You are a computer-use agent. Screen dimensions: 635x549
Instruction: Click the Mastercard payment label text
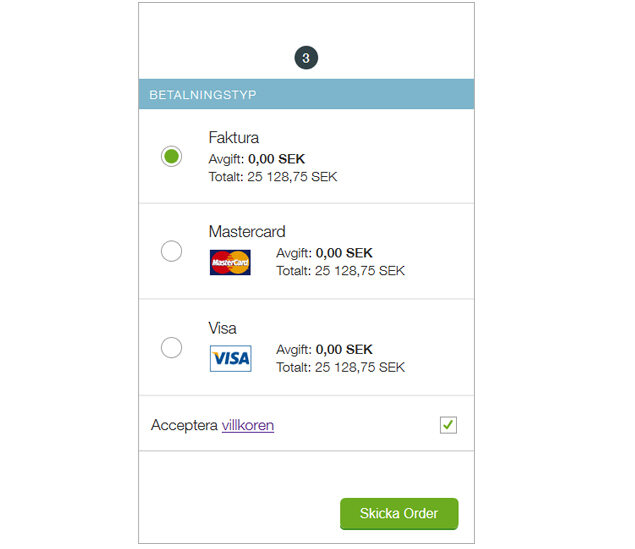(x=247, y=232)
